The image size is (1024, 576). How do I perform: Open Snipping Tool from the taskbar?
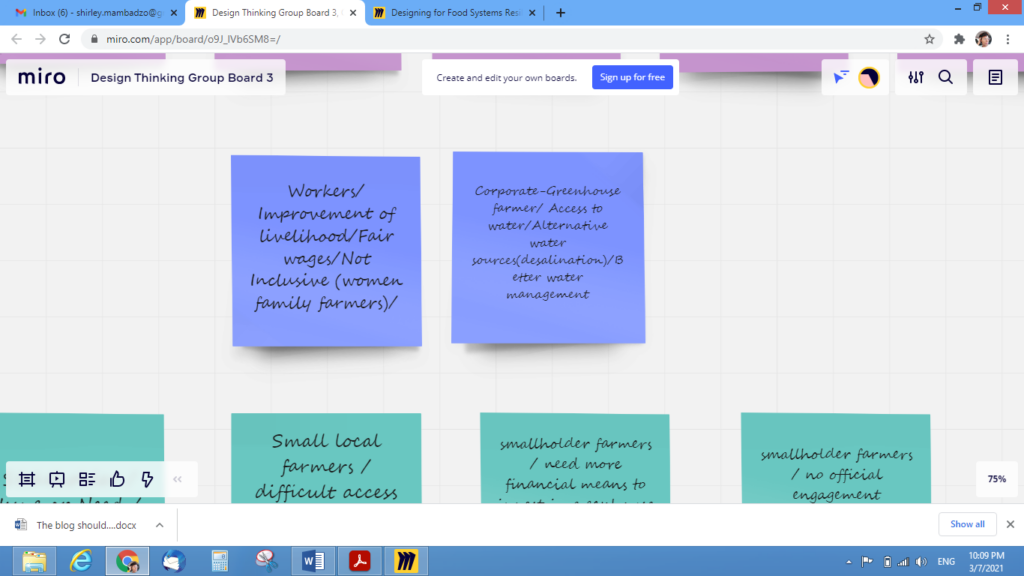point(266,561)
